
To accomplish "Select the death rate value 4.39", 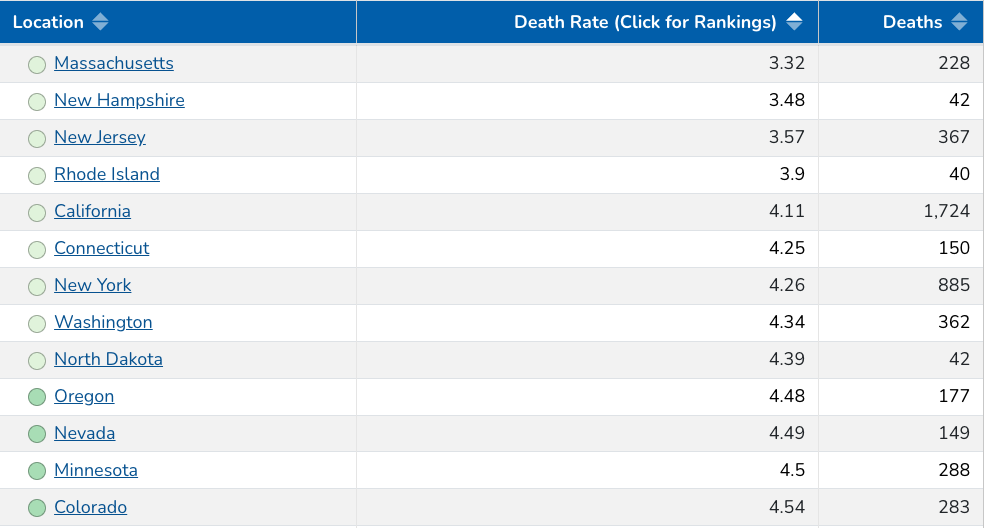I will pyautogui.click(x=787, y=359).
